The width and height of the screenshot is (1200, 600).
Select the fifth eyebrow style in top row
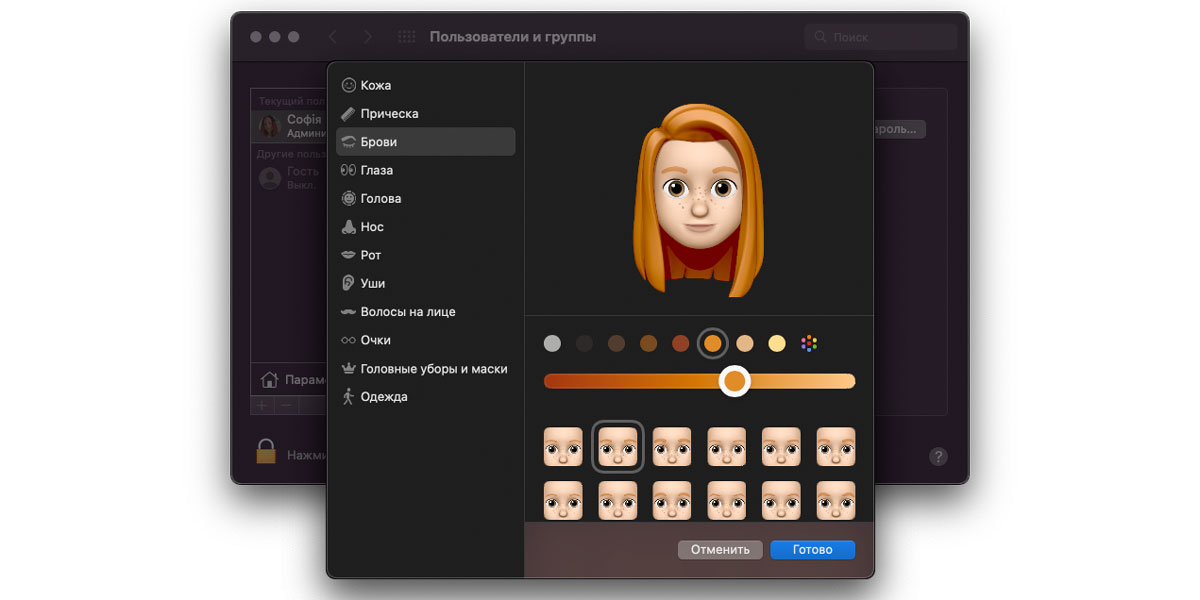pos(781,447)
